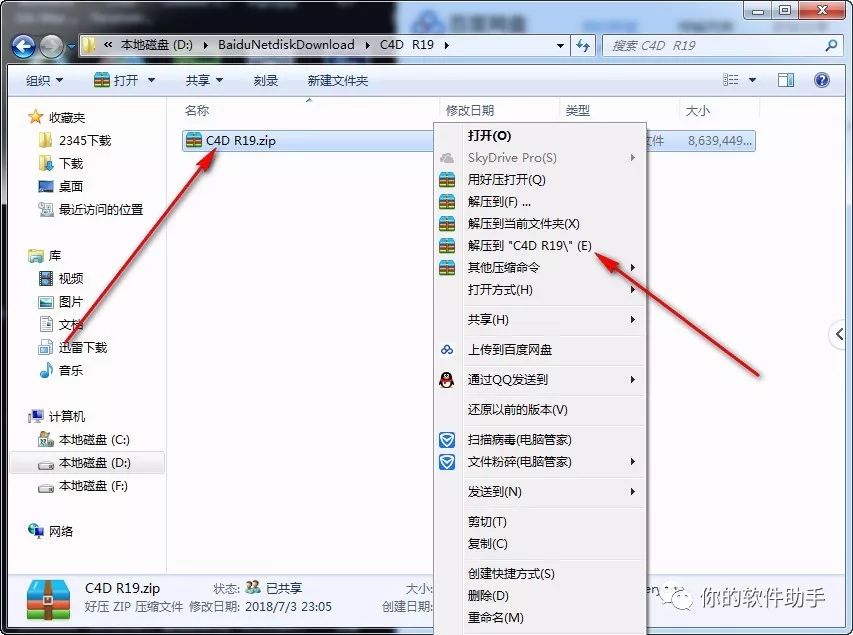This screenshot has height=635, width=853.
Task: Open 图片 library
Action: 61,301
